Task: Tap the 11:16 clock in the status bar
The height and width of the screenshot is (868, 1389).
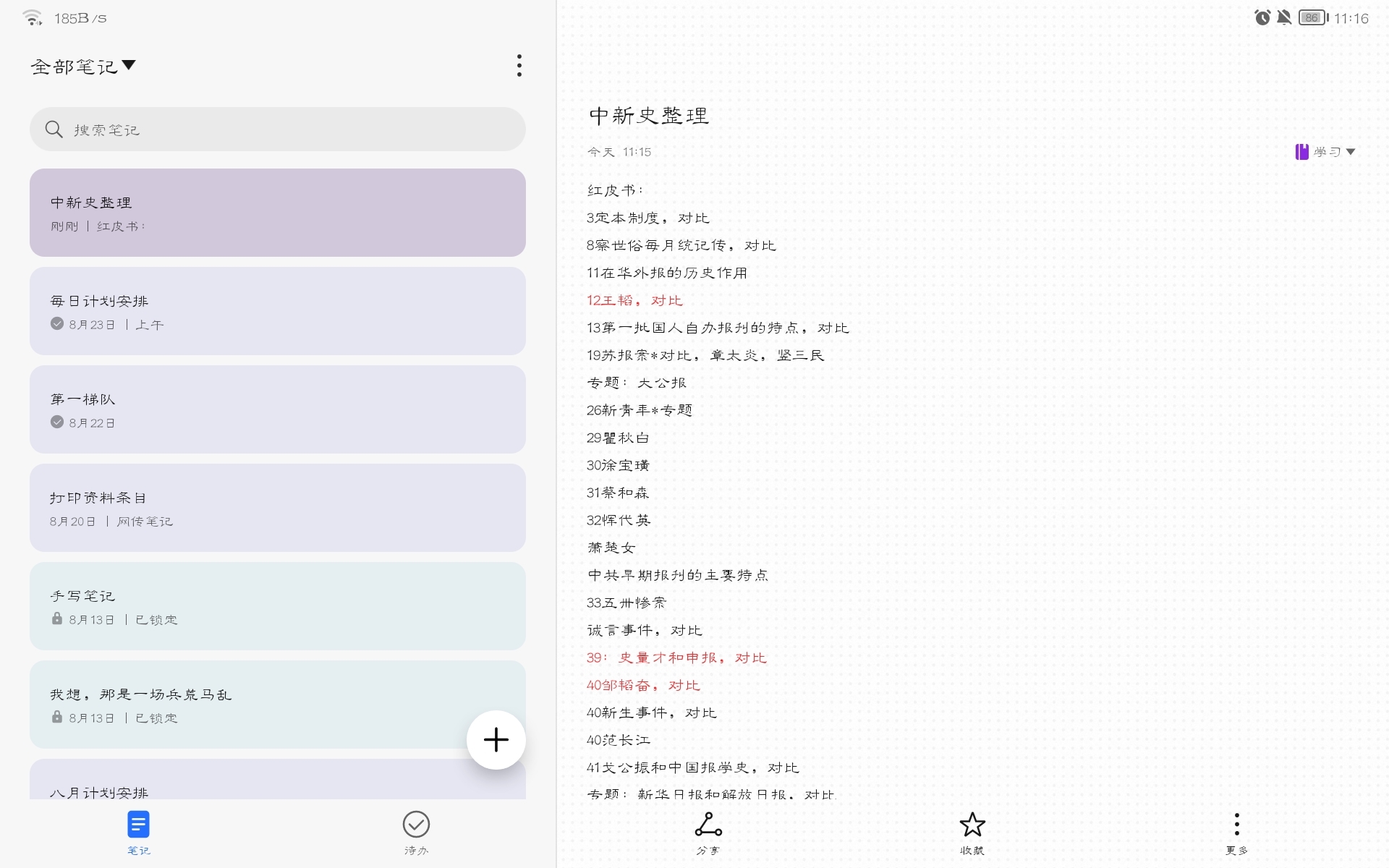Action: coord(1351,18)
